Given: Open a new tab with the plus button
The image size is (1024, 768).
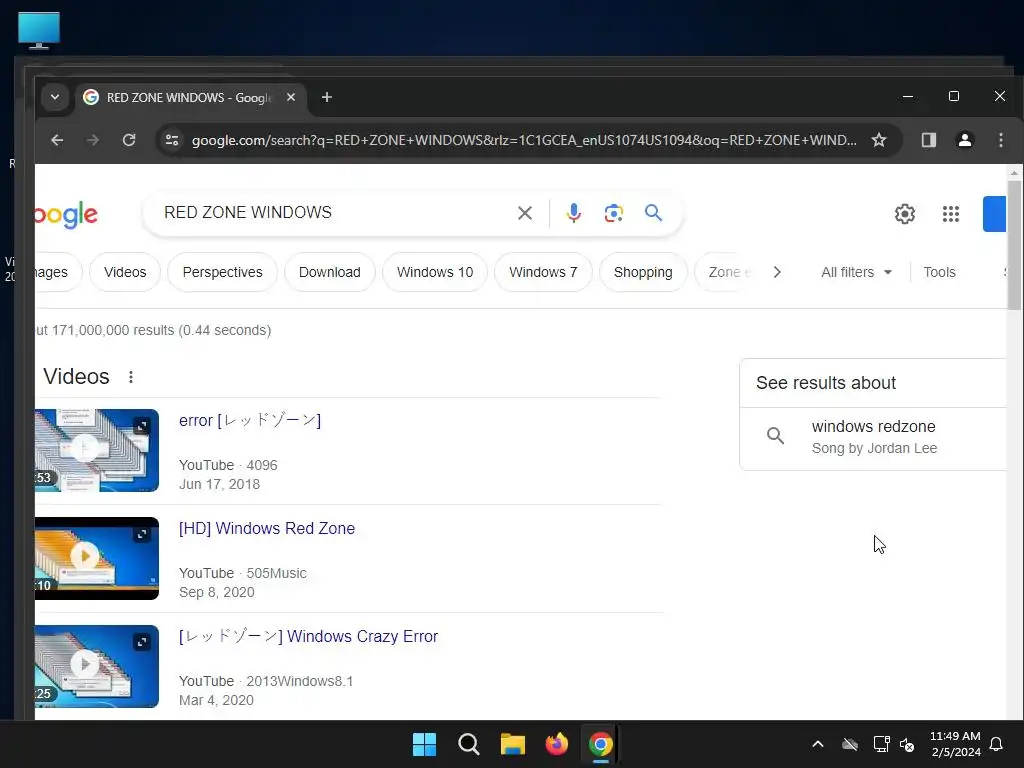Looking at the screenshot, I should click(327, 97).
